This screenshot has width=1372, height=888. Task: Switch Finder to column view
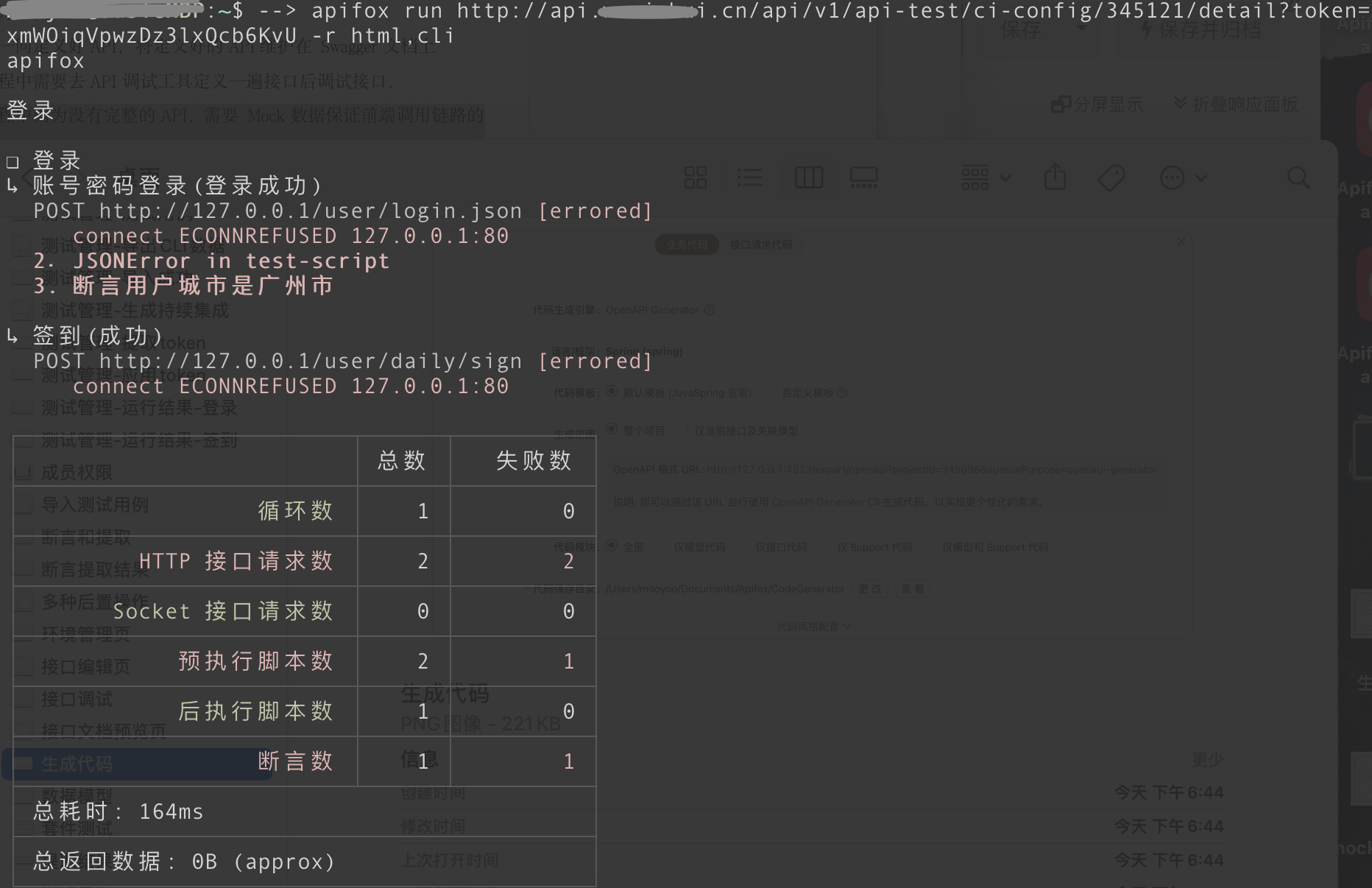[x=809, y=177]
